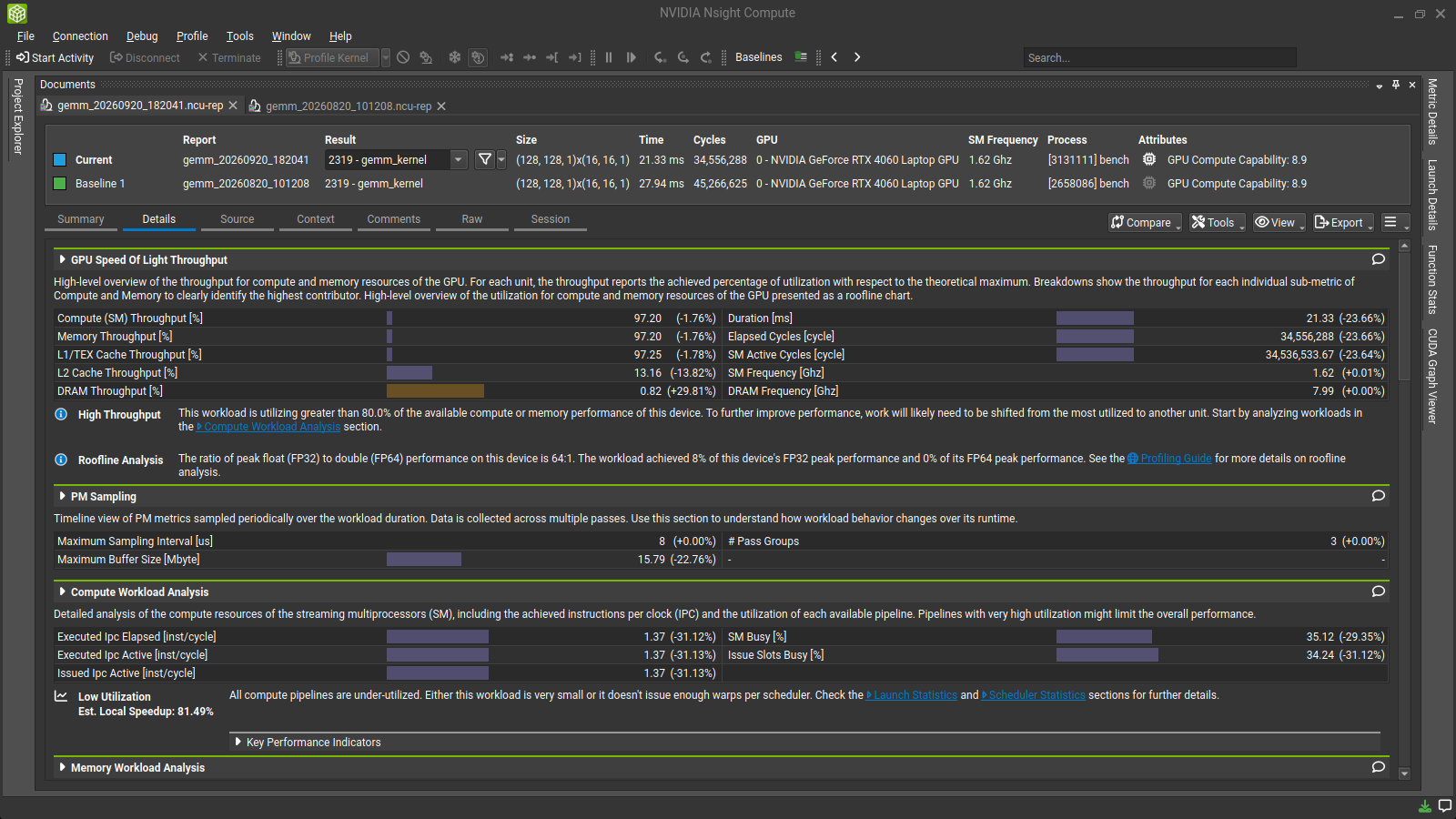Screen dimensions: 1456x819
Task: Follow the Launch Statistics link
Action: coord(912,695)
